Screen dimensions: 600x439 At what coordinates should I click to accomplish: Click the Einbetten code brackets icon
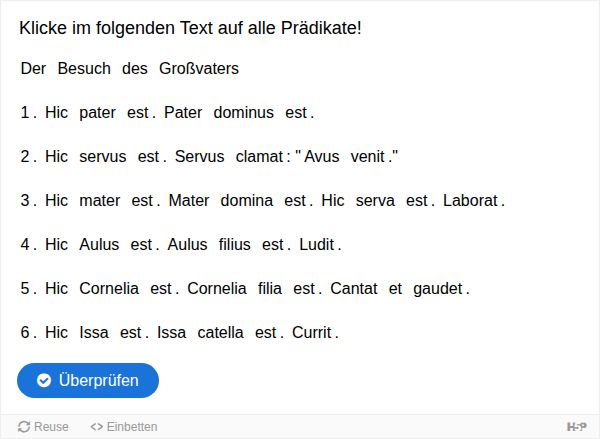[96, 426]
